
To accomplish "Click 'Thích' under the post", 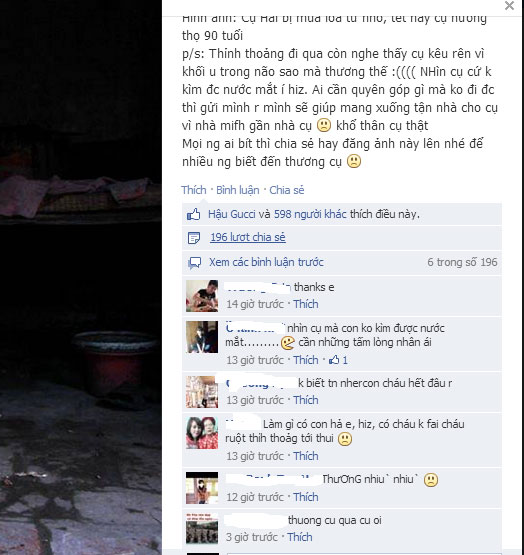I will coord(194,190).
